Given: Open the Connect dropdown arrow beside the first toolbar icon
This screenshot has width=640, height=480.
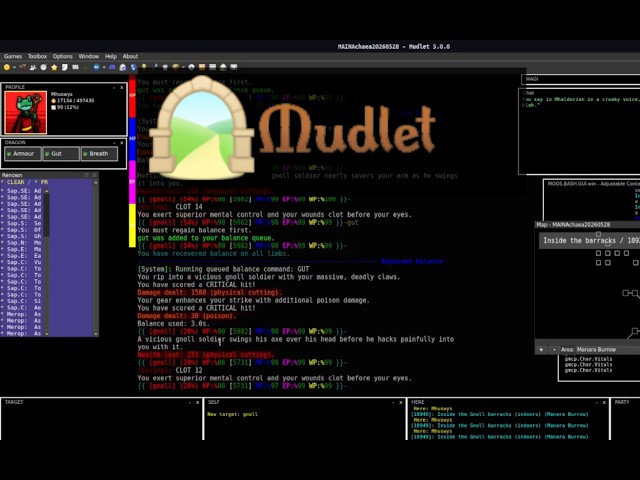Looking at the screenshot, I should pos(14,67).
